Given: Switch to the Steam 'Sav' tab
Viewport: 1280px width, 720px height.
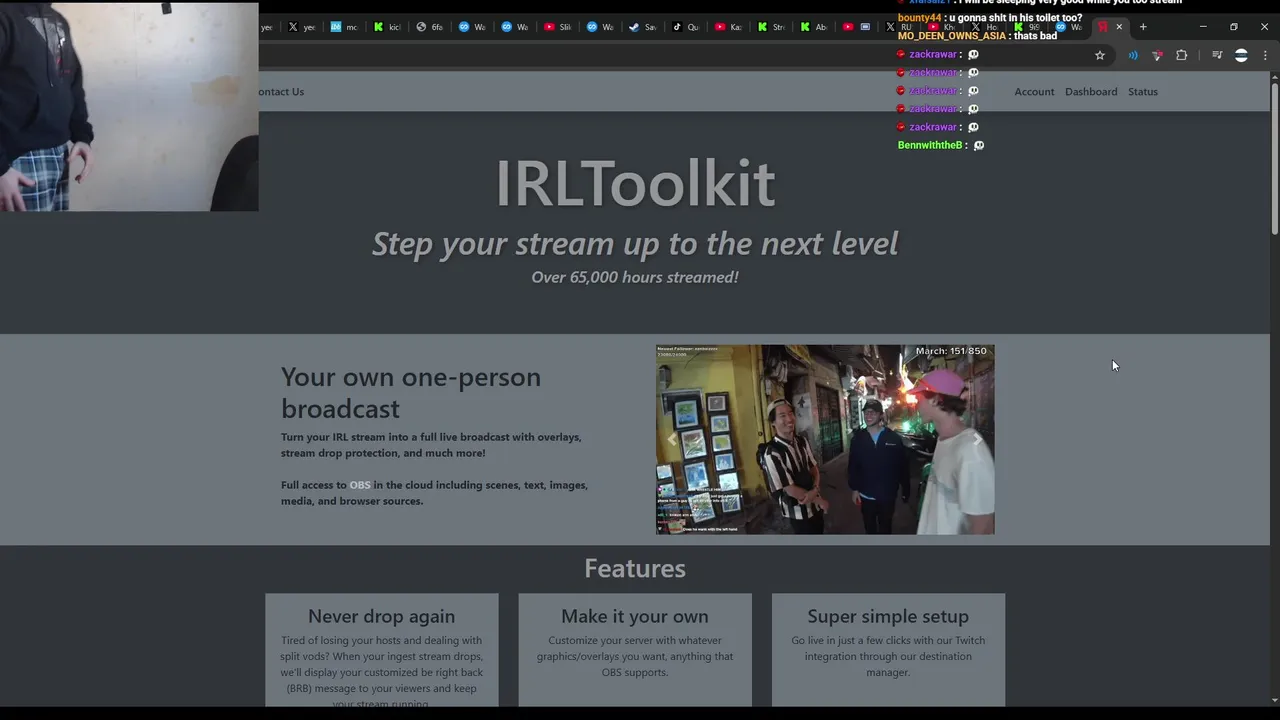Looking at the screenshot, I should [643, 27].
